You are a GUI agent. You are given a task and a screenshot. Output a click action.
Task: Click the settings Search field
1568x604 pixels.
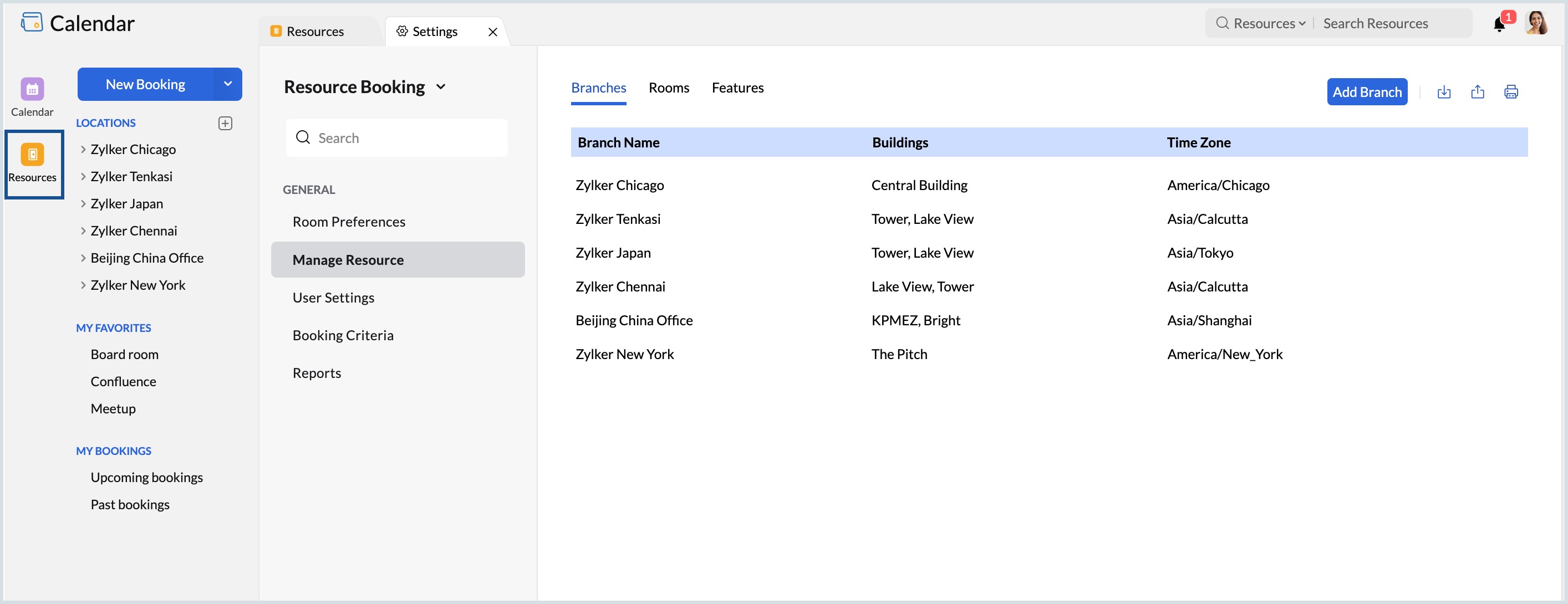tap(397, 138)
